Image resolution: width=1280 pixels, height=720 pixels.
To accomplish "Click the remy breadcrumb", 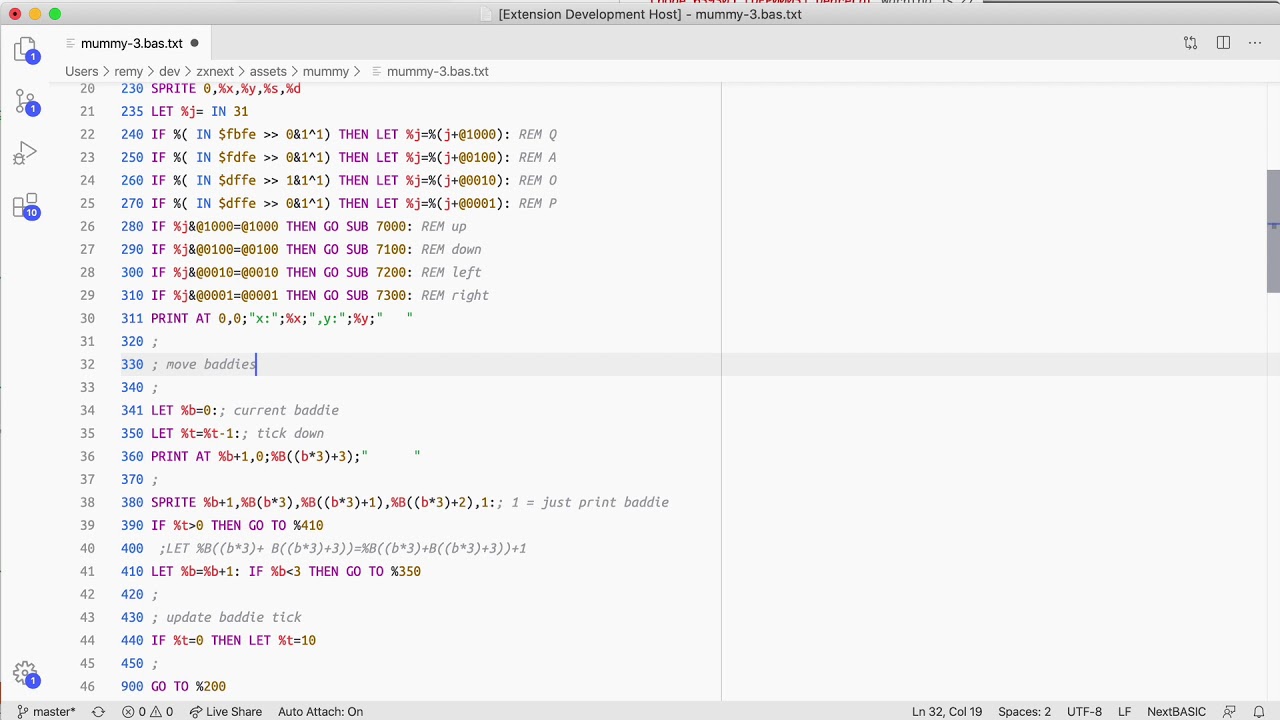I will point(128,71).
